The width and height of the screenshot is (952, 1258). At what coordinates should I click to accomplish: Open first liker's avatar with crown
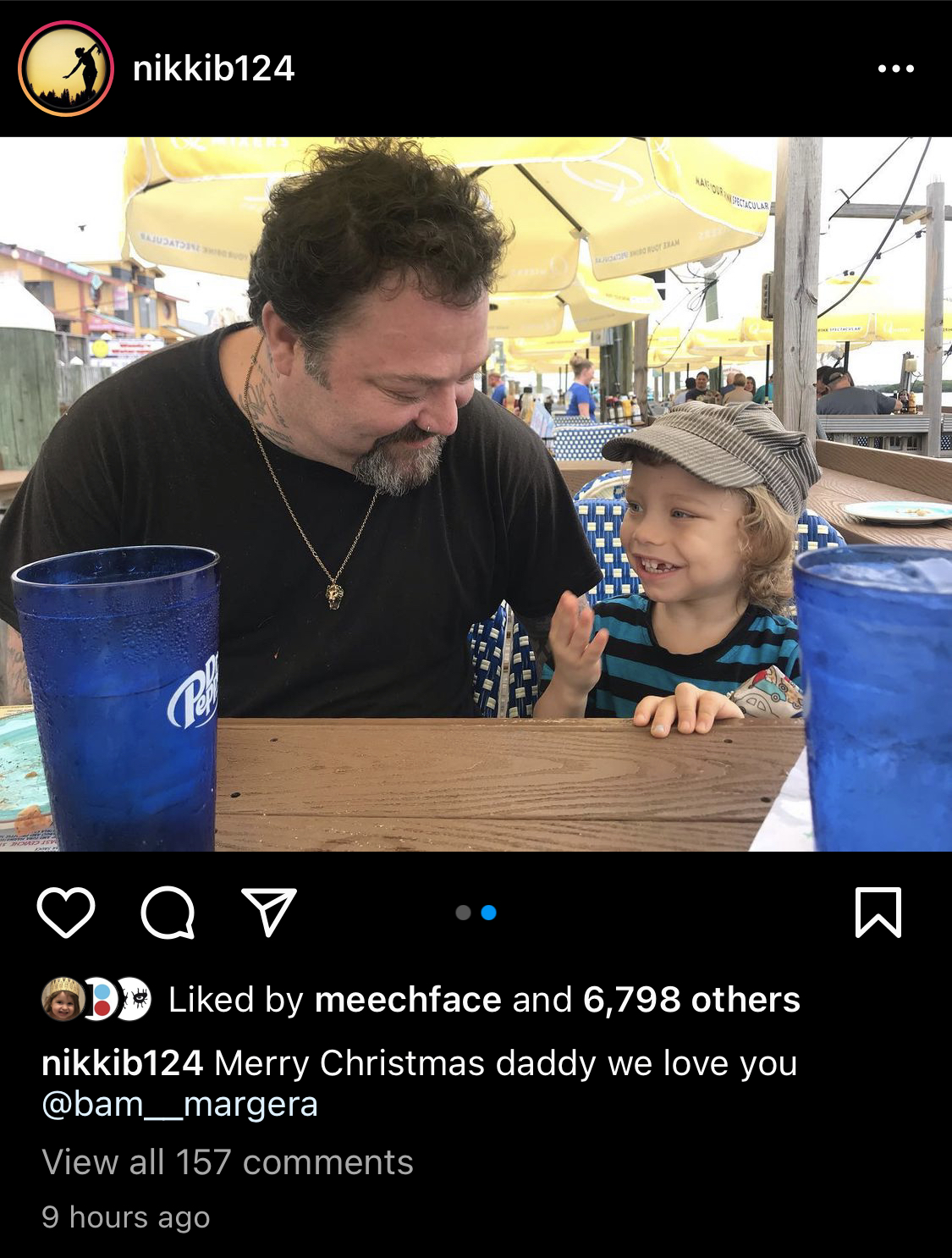click(63, 999)
